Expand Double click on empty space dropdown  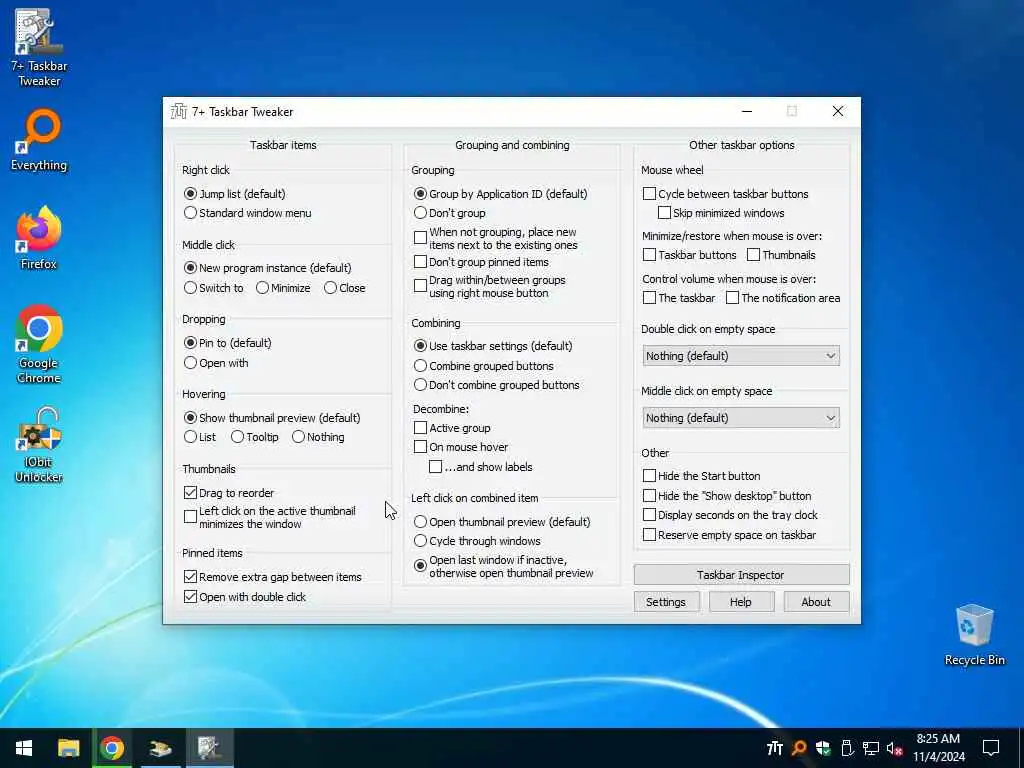[x=741, y=356]
